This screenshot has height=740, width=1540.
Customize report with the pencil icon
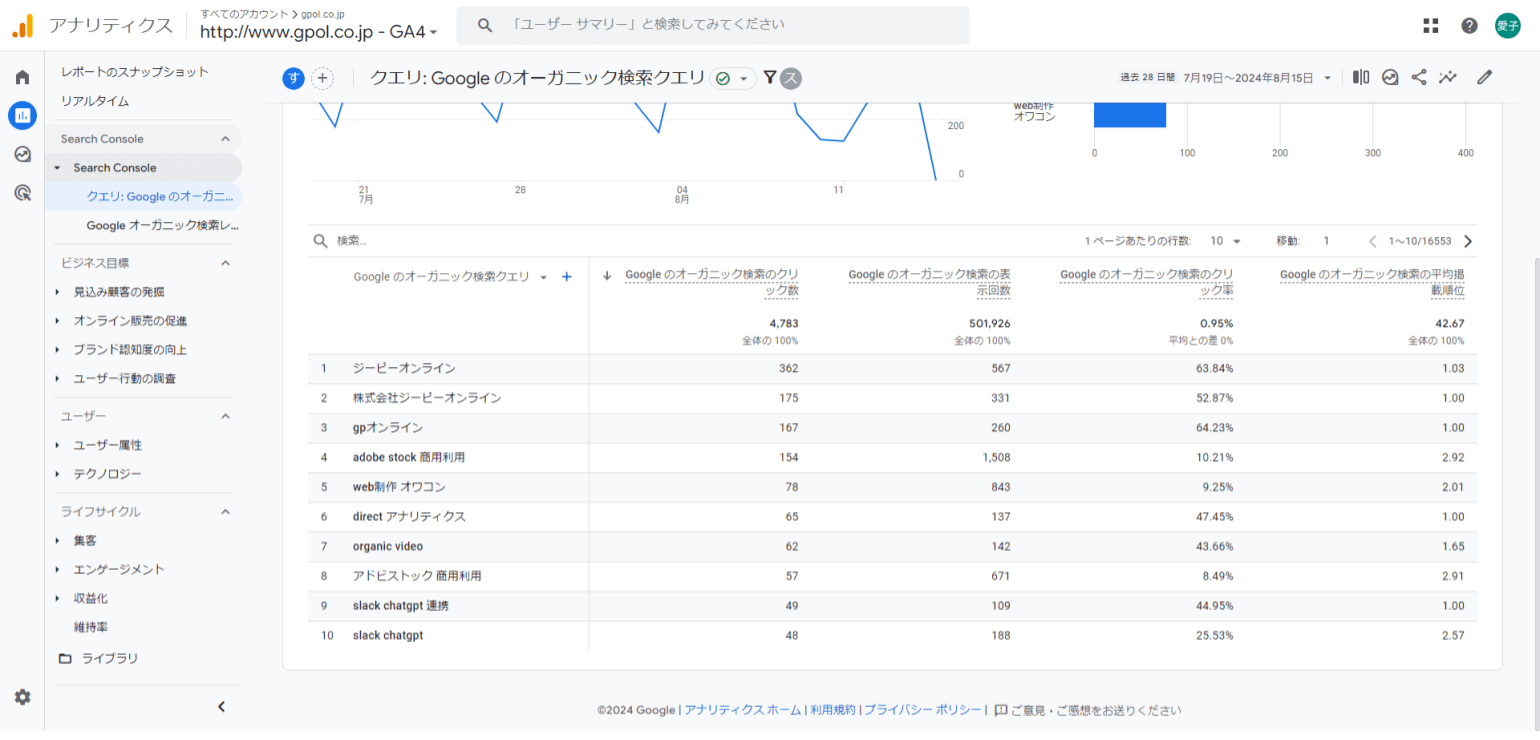tap(1484, 77)
